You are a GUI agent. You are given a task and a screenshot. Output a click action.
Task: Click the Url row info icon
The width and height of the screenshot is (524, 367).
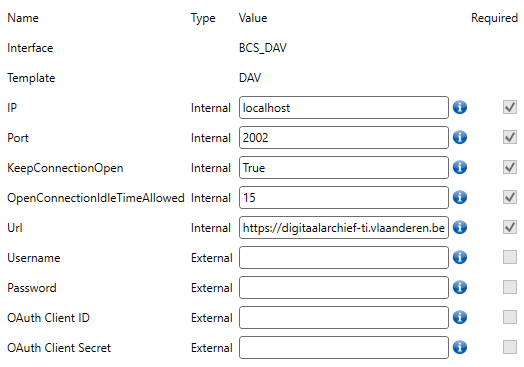[x=460, y=227]
